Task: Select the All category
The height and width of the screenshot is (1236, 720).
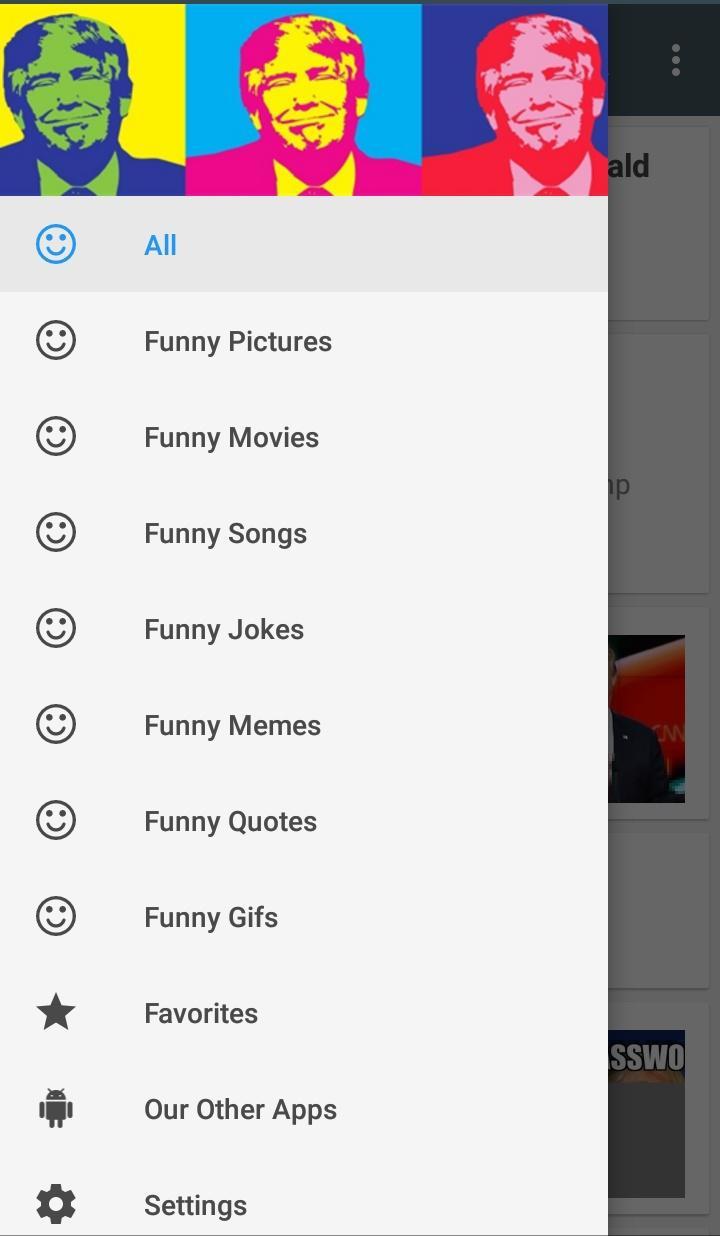Action: click(304, 244)
